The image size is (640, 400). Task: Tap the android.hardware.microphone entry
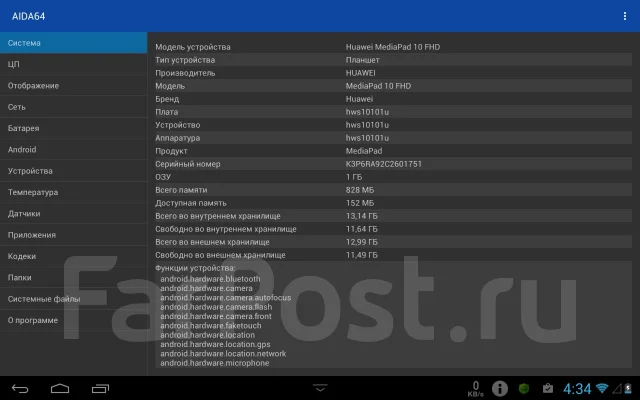tap(215, 363)
